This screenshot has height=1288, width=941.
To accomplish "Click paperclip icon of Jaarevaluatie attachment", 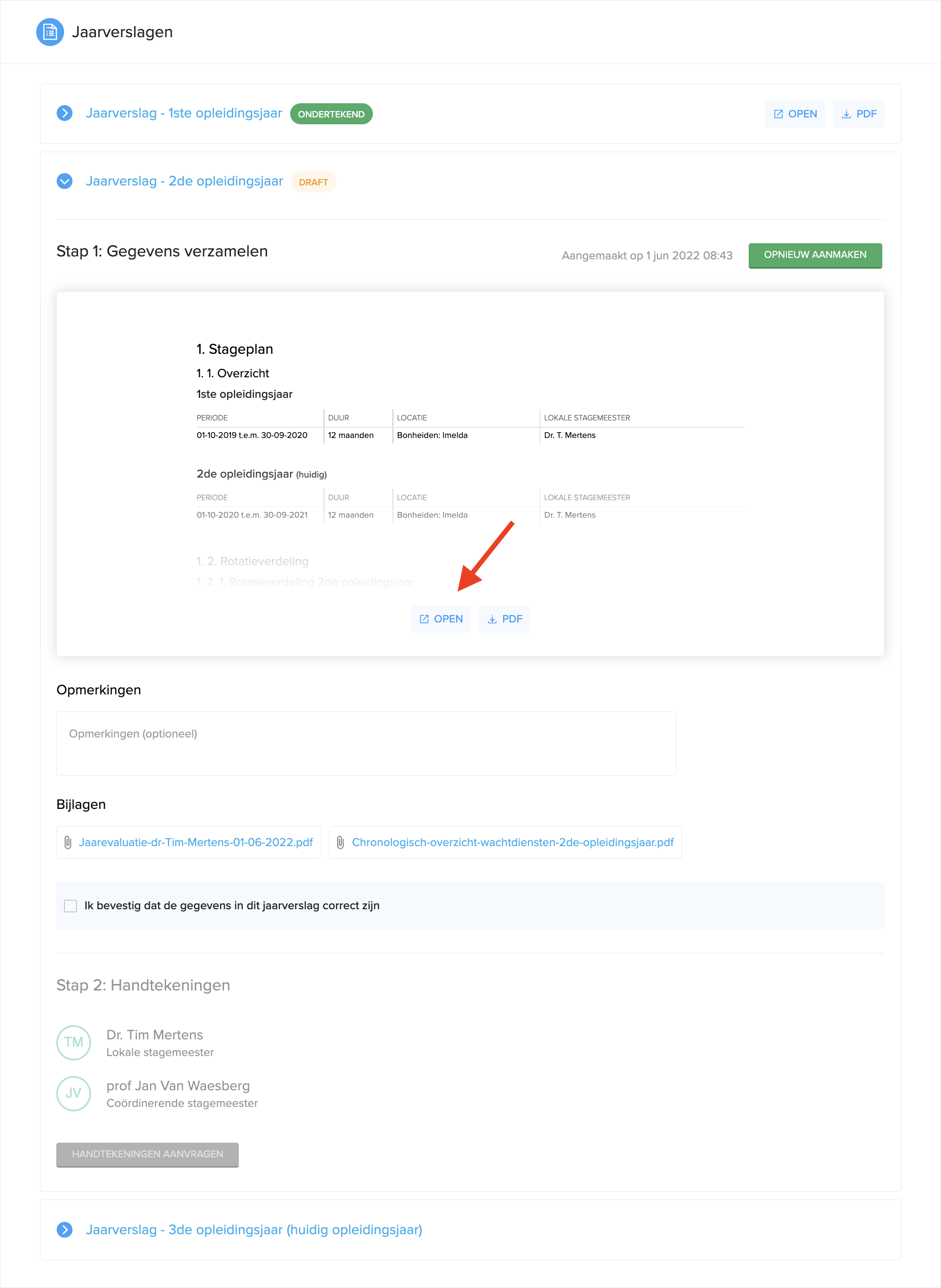I will pyautogui.click(x=68, y=843).
